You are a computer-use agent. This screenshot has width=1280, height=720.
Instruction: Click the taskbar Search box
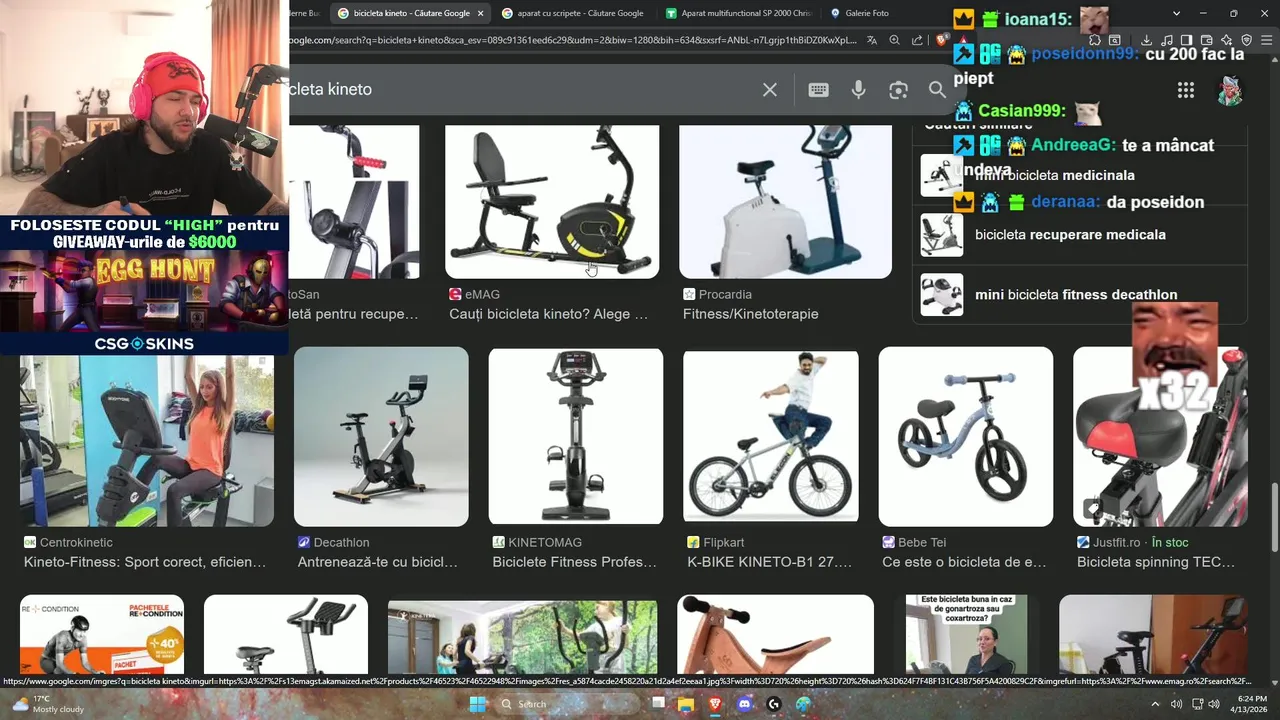[x=565, y=704]
